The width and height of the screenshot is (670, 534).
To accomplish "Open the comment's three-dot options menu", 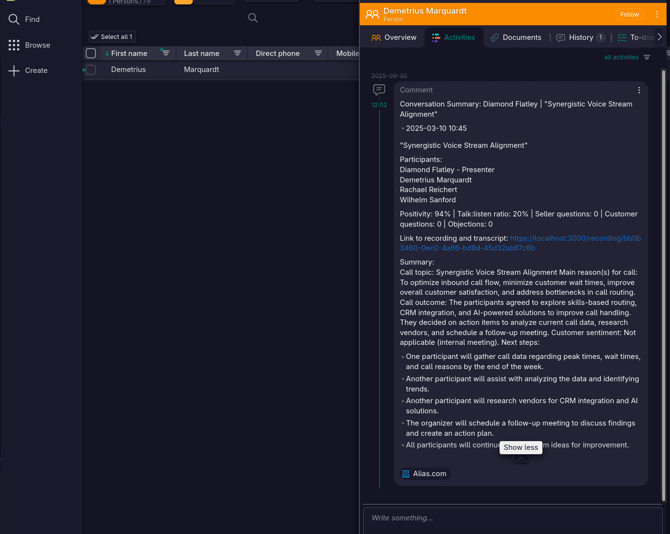I will 639,90.
